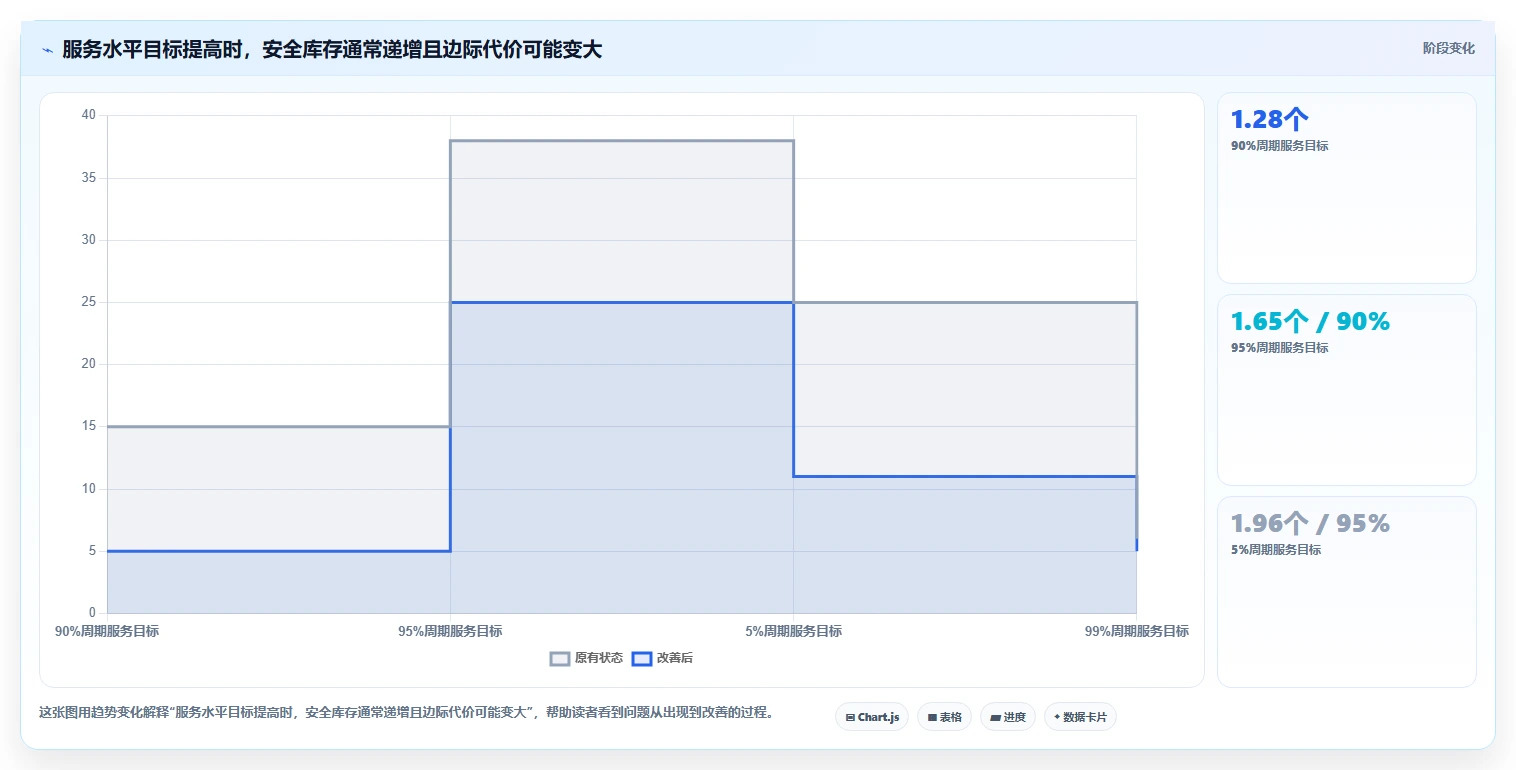This screenshot has height=770, width=1516.
Task: Click the blue 改善后 legend swatch
Action: (642, 658)
